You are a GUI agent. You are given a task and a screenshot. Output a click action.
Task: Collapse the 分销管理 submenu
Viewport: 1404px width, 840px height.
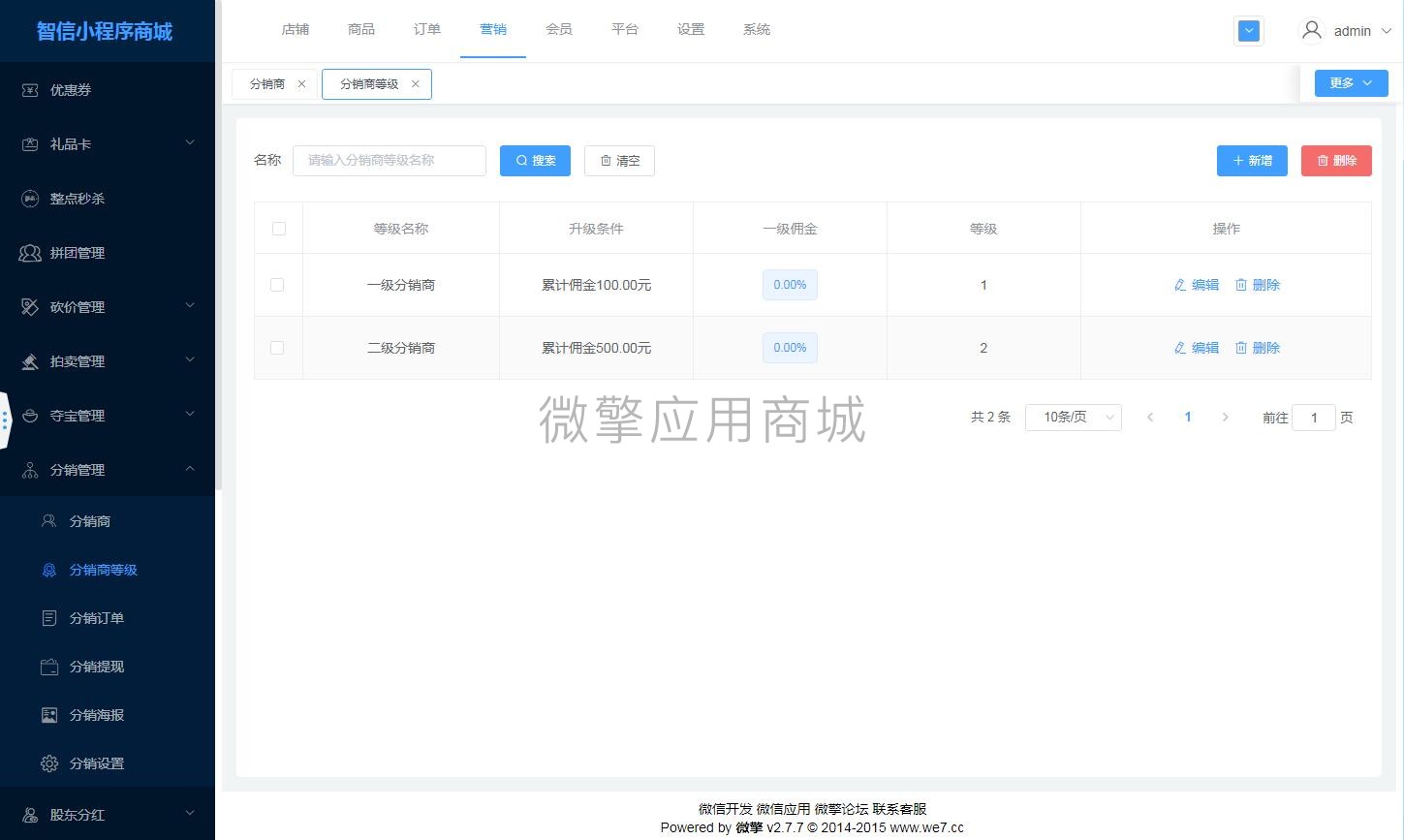(x=190, y=469)
